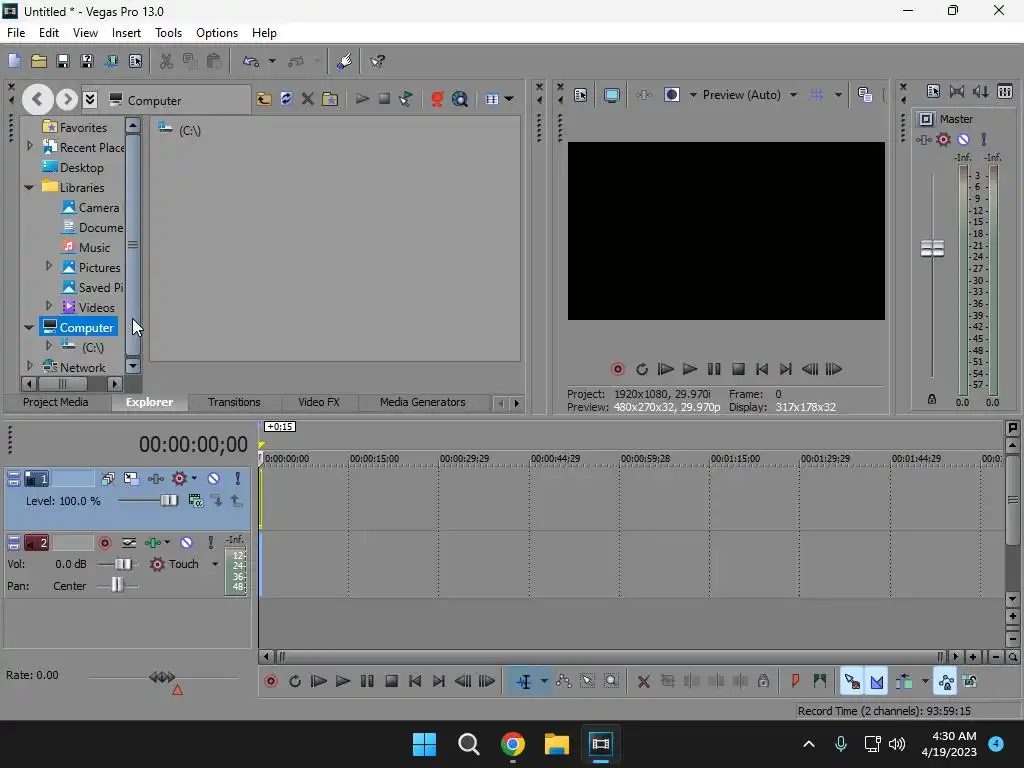Click the Master fader handle
This screenshot has width=1024, height=768.
coord(932,248)
